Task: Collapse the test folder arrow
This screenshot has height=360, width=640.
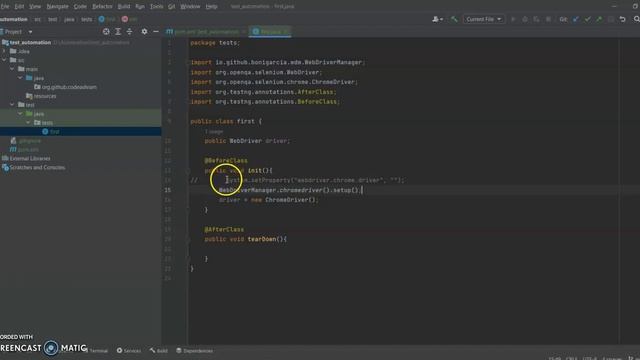Action: (12, 105)
